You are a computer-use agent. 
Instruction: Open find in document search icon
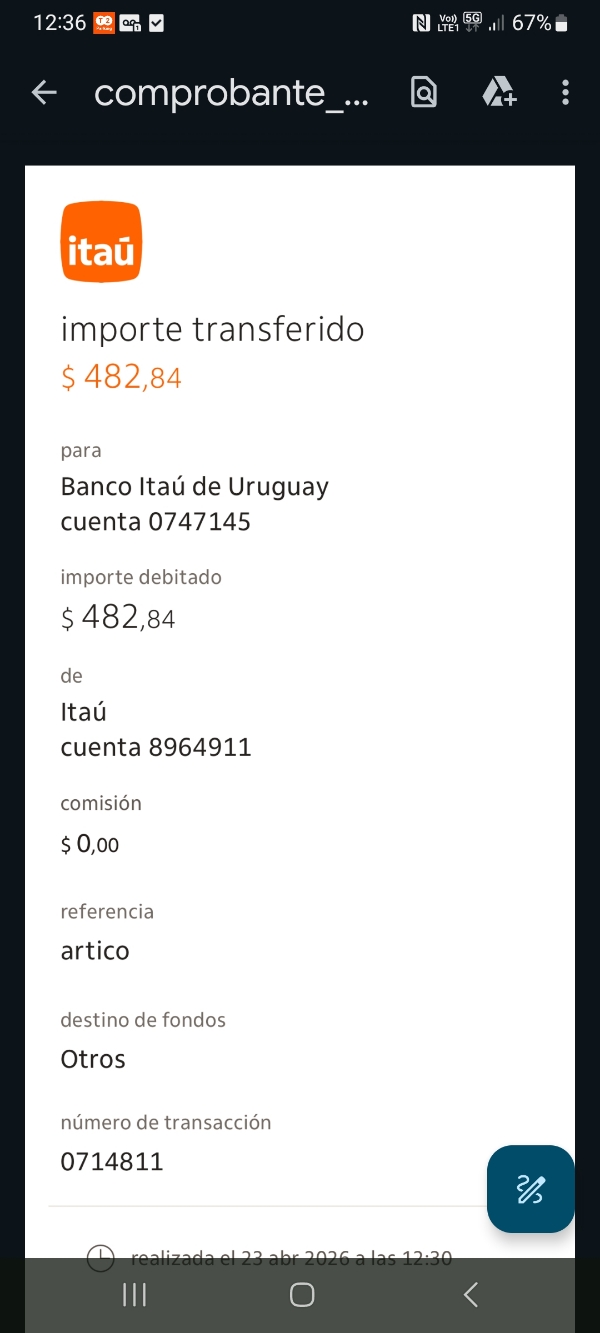[424, 93]
